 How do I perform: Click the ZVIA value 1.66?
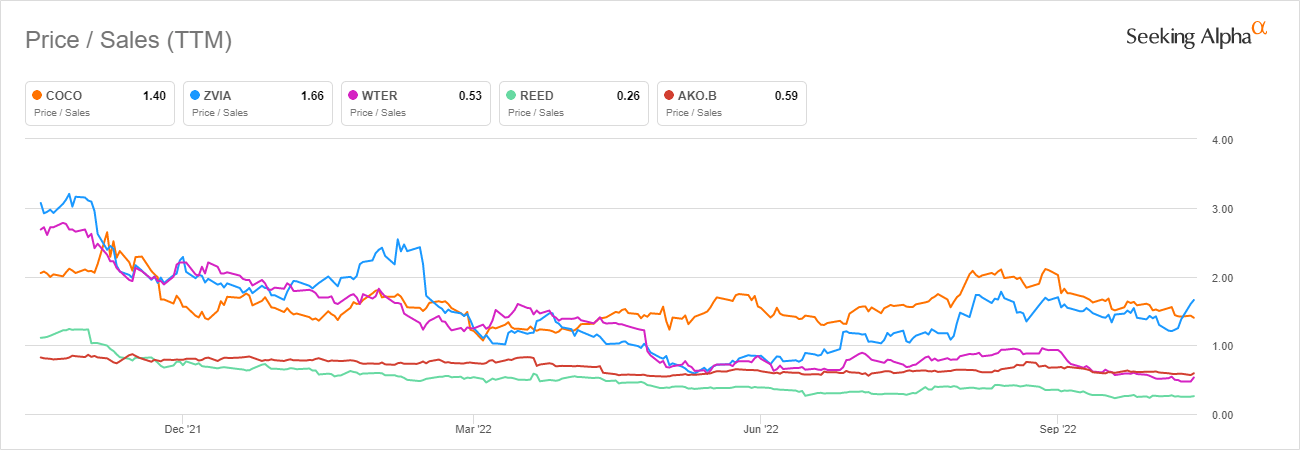click(x=312, y=96)
